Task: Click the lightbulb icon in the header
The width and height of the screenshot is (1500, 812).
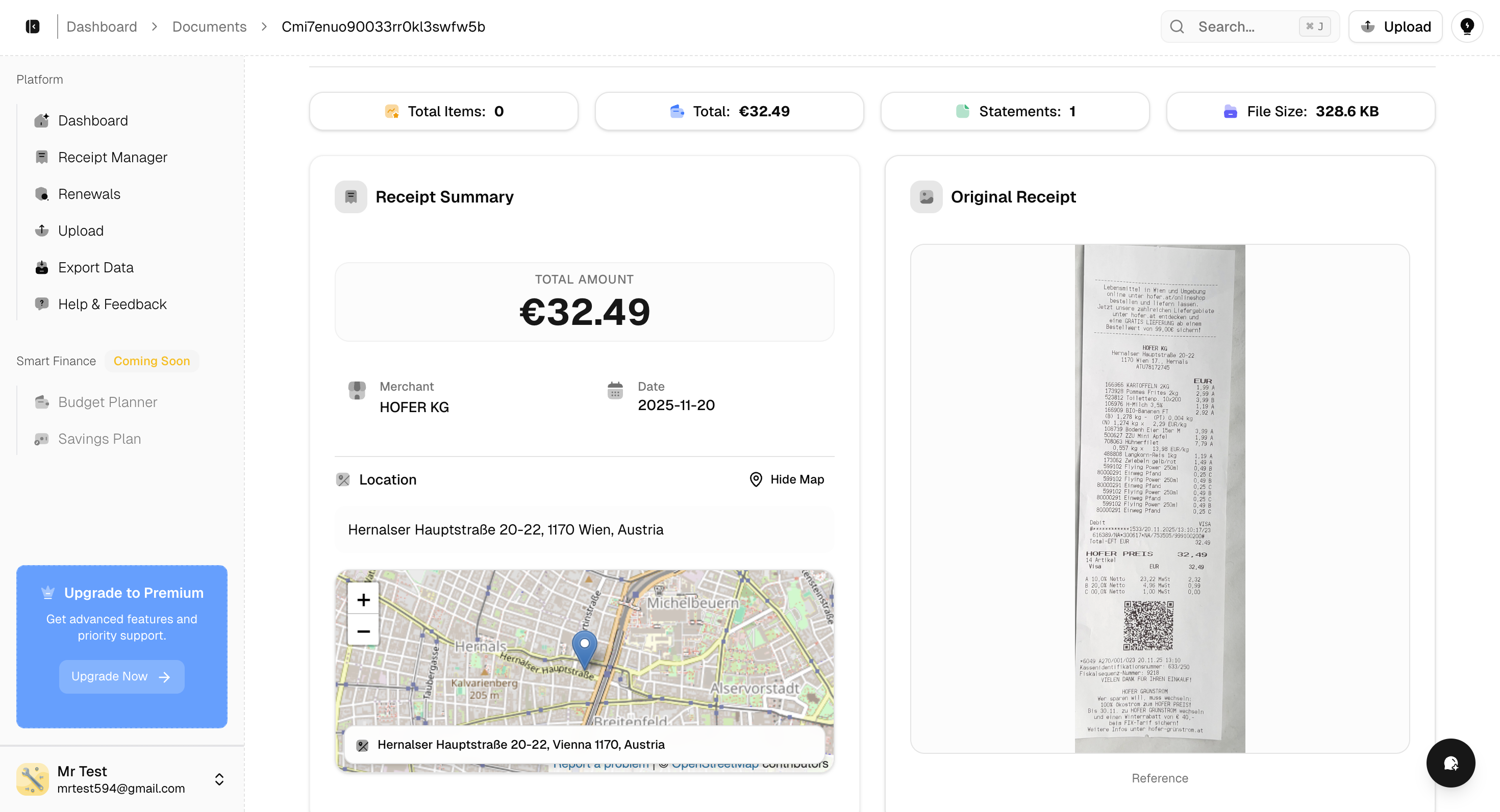Action: [1467, 27]
